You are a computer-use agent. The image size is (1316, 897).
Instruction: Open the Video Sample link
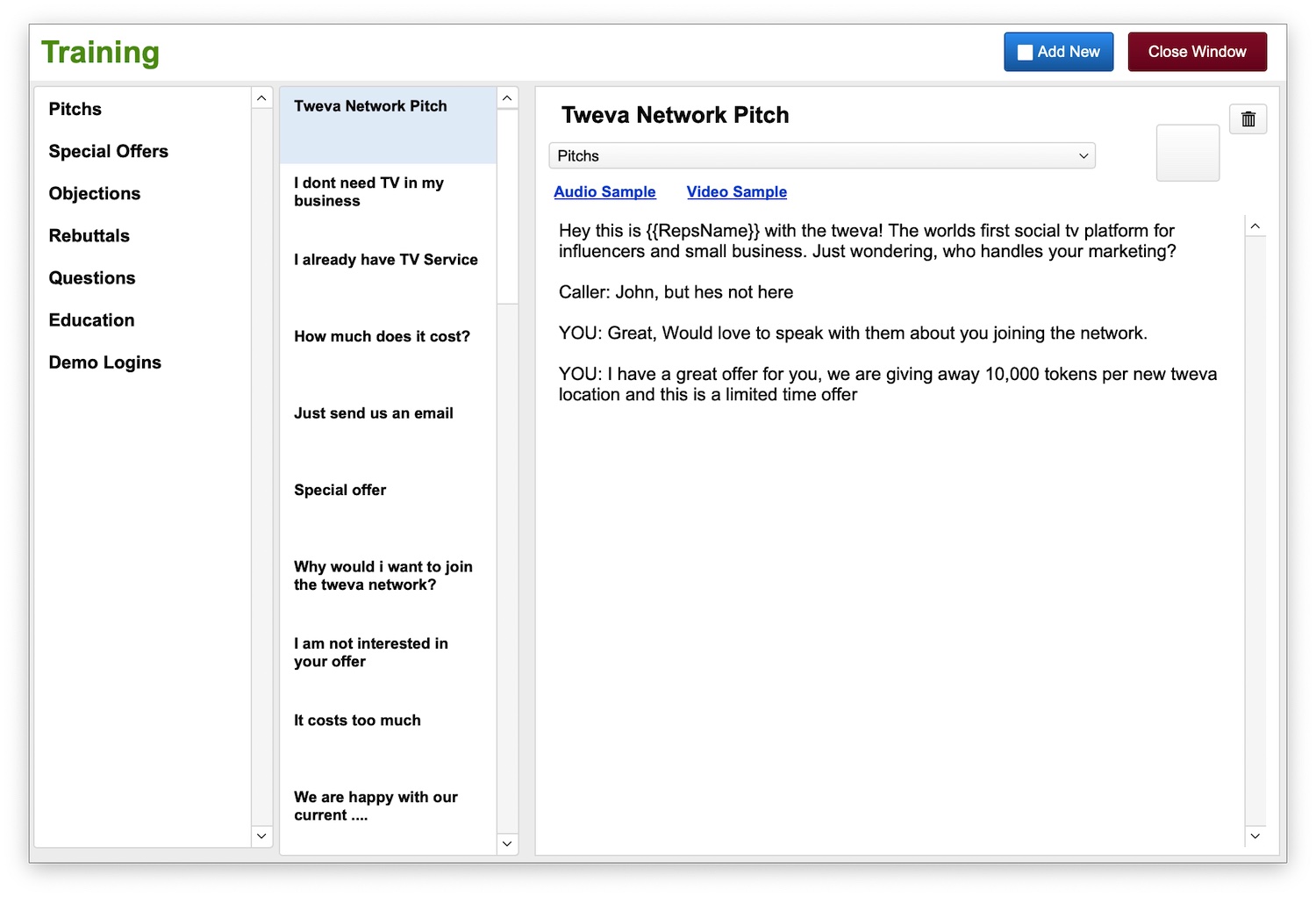pyautogui.click(x=736, y=192)
